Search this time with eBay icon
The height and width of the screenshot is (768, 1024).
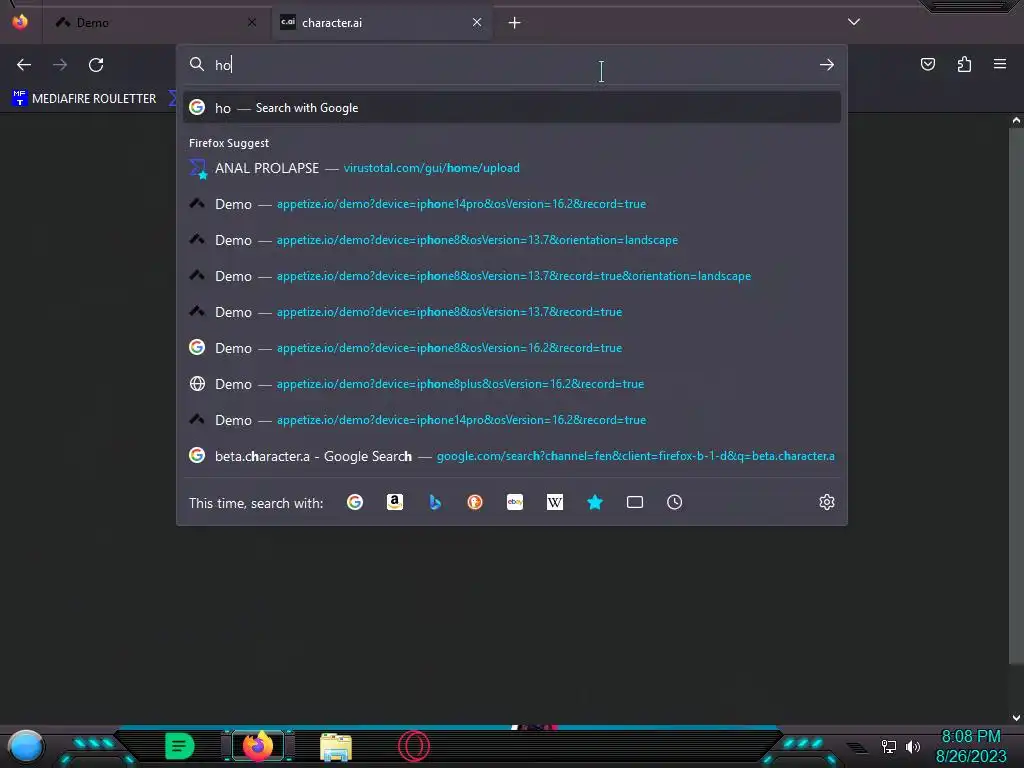[515, 502]
